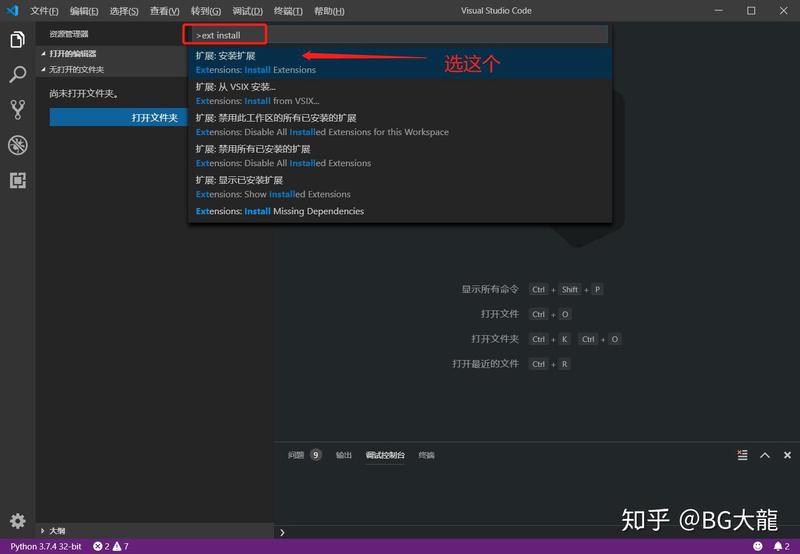Open the Extensions view icon
800x554 pixels.
(x=17, y=180)
